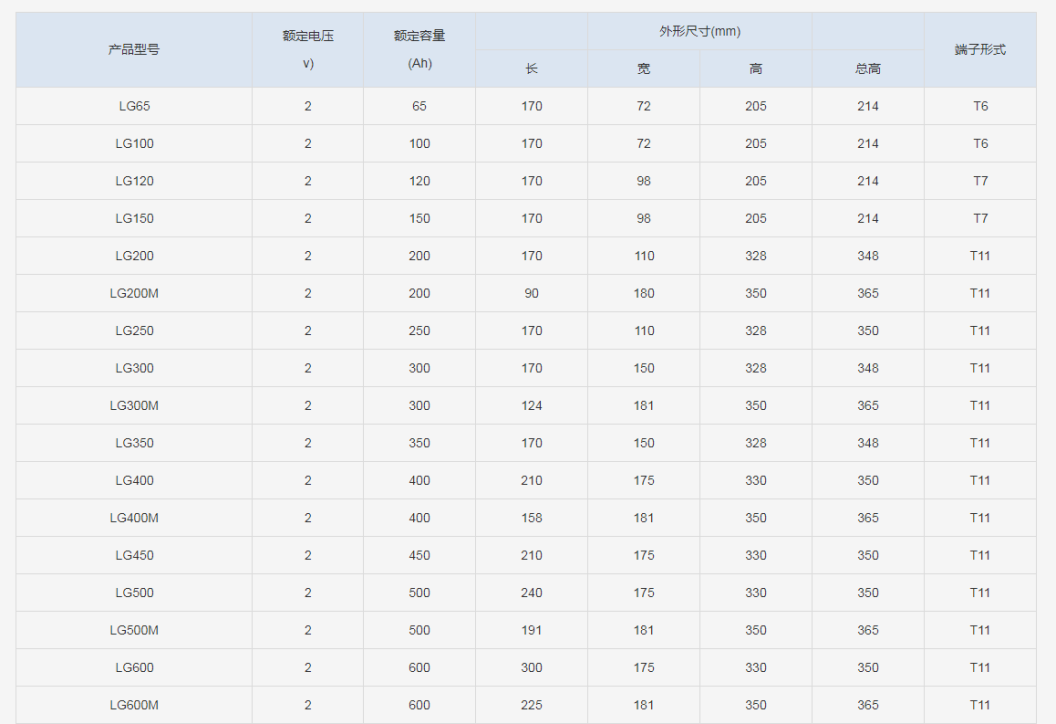
Task: Select the LG500M model cell
Action: (x=134, y=630)
